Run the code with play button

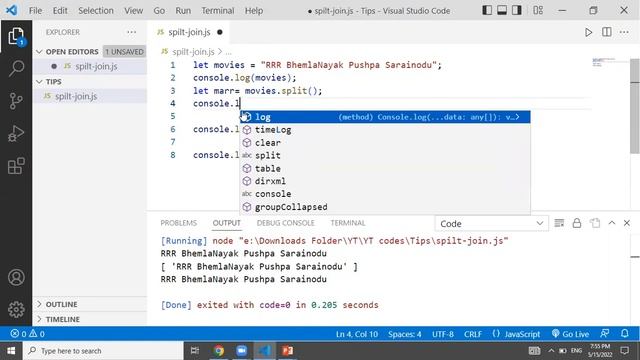click(588, 32)
